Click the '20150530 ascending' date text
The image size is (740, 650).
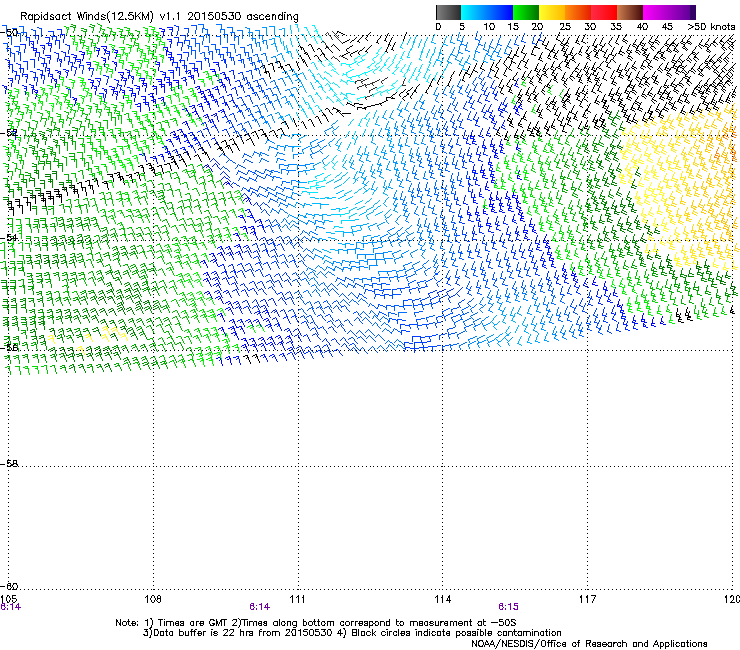[243, 17]
